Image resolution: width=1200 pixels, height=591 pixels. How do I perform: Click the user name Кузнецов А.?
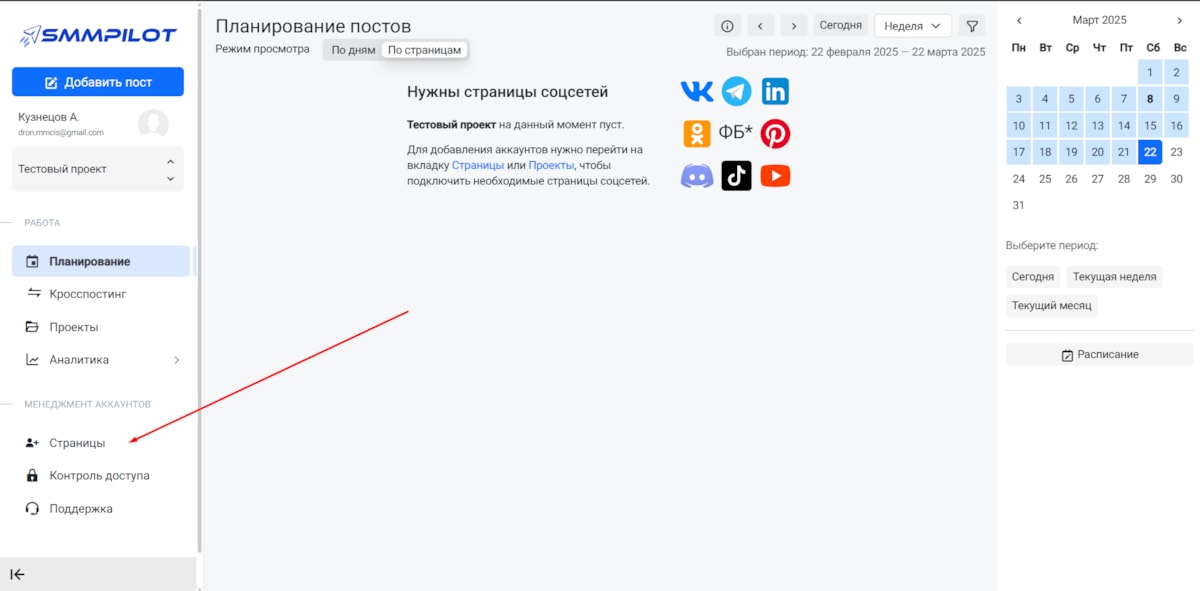click(48, 117)
